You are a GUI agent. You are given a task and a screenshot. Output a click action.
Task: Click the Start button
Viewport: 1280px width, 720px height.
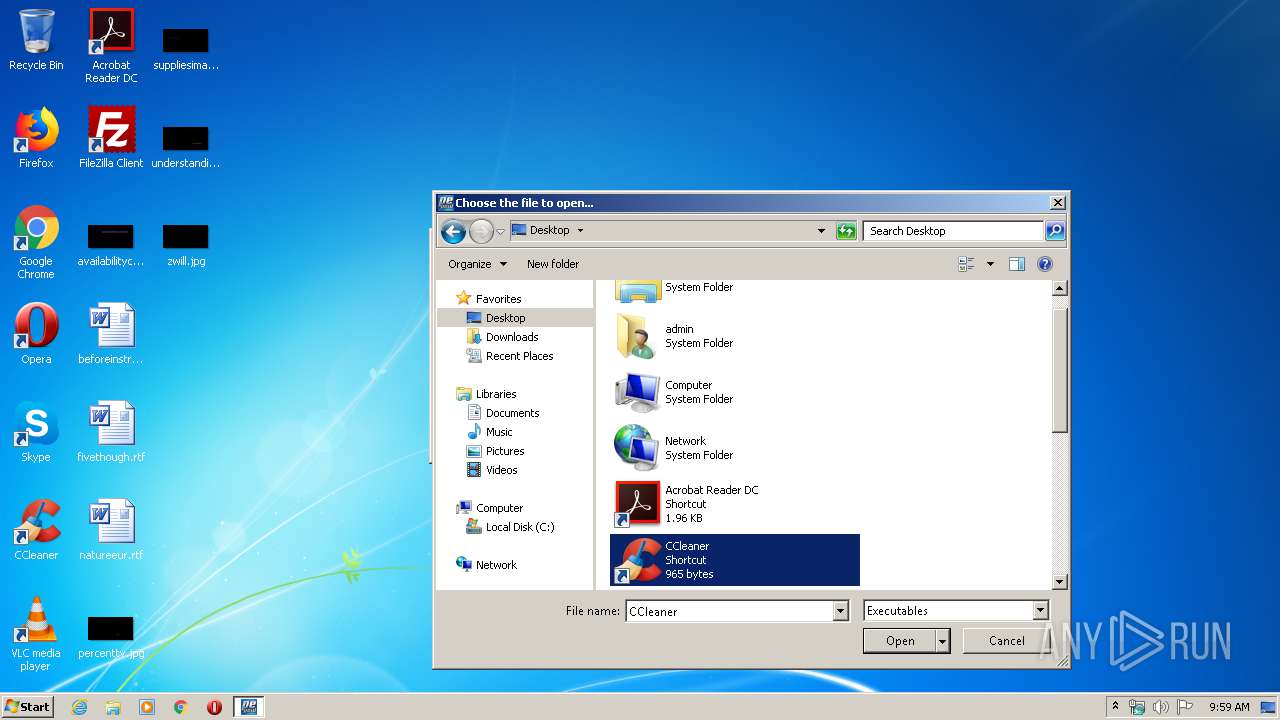coord(27,706)
